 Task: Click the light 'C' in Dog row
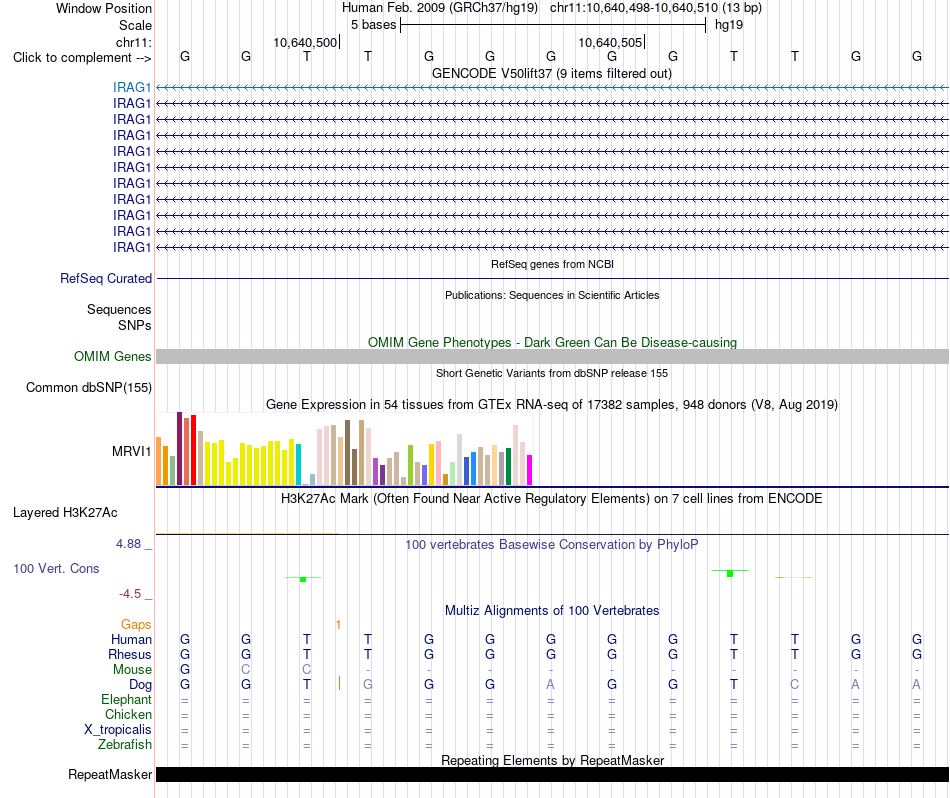tap(794, 685)
